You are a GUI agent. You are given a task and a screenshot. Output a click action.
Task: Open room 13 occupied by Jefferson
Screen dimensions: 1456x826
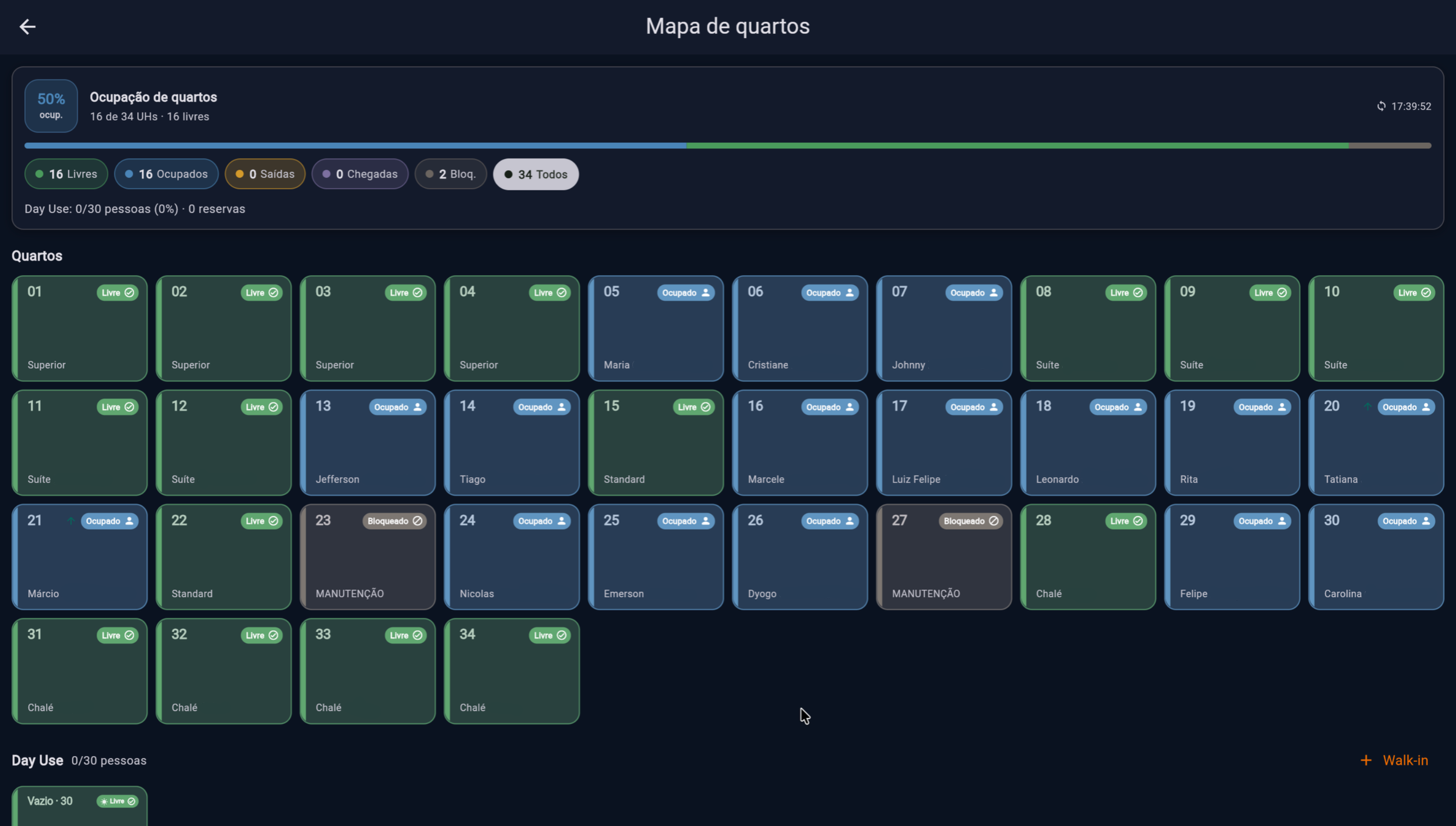click(x=367, y=443)
